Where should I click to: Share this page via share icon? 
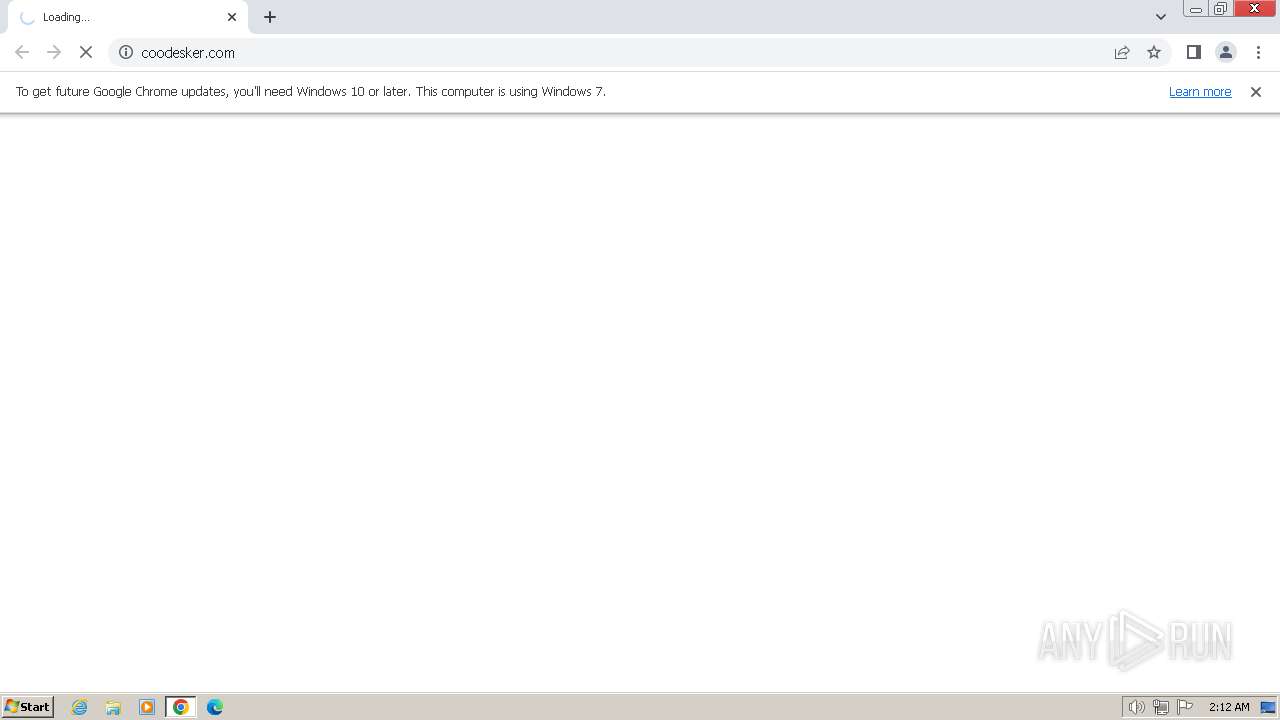point(1122,52)
